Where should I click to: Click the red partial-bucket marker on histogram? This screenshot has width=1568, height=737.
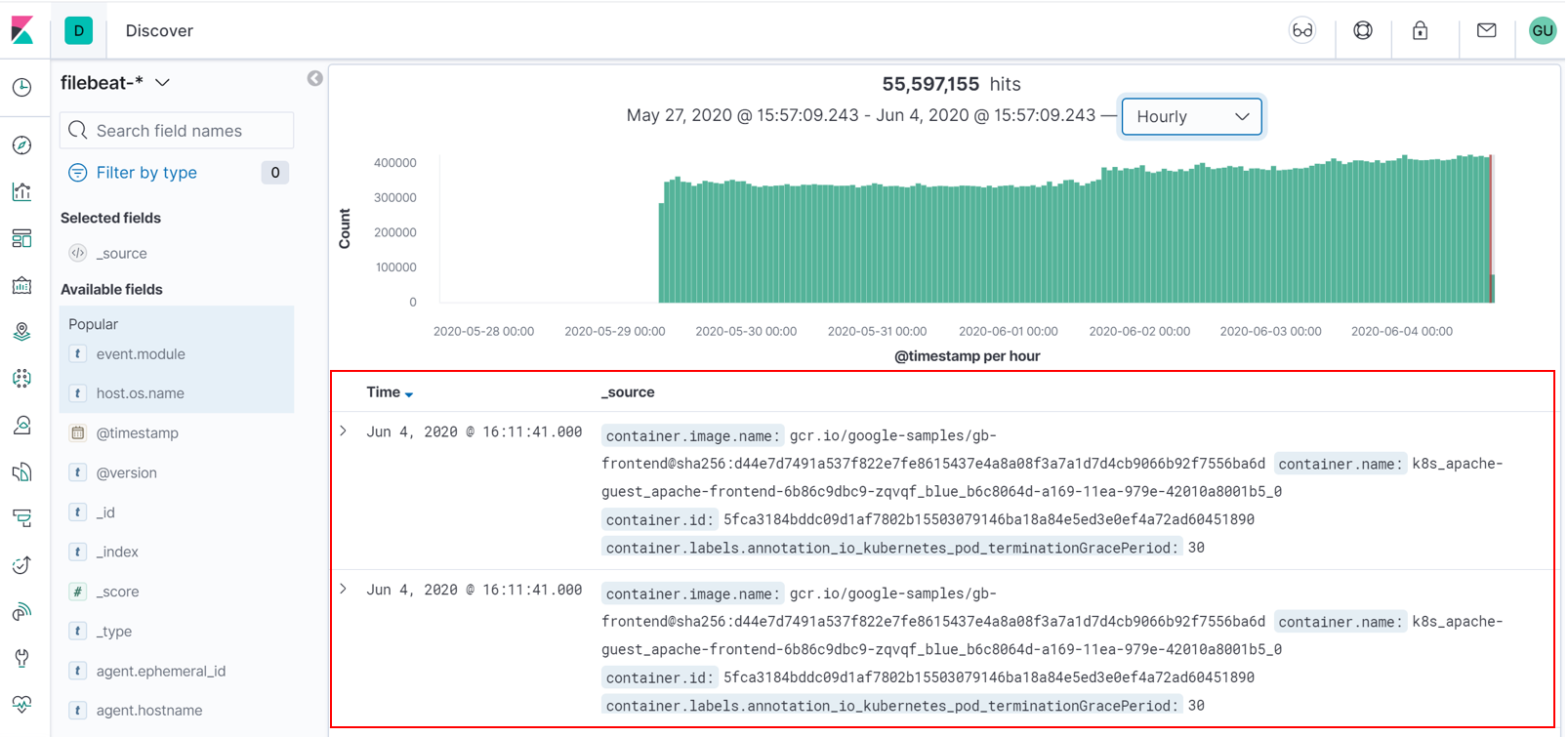[1491, 229]
